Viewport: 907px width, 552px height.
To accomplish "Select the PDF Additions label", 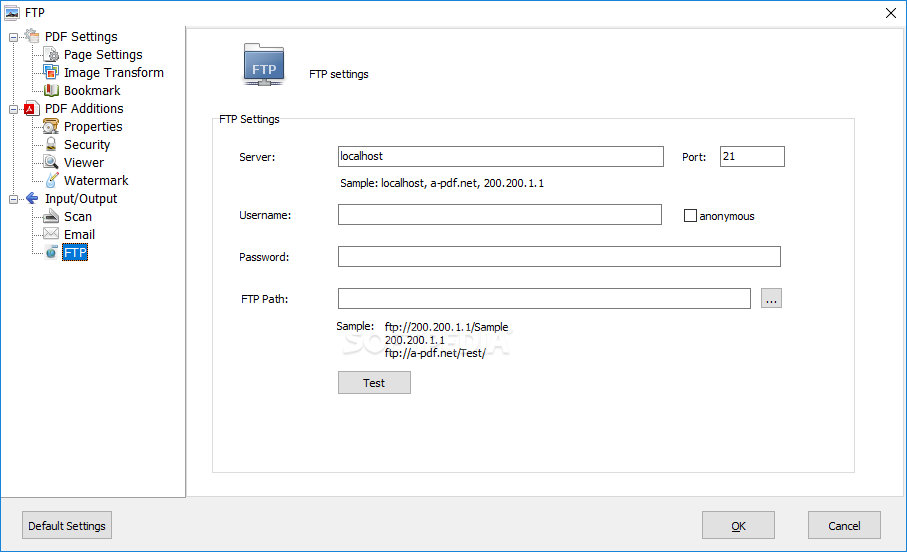I will (84, 108).
